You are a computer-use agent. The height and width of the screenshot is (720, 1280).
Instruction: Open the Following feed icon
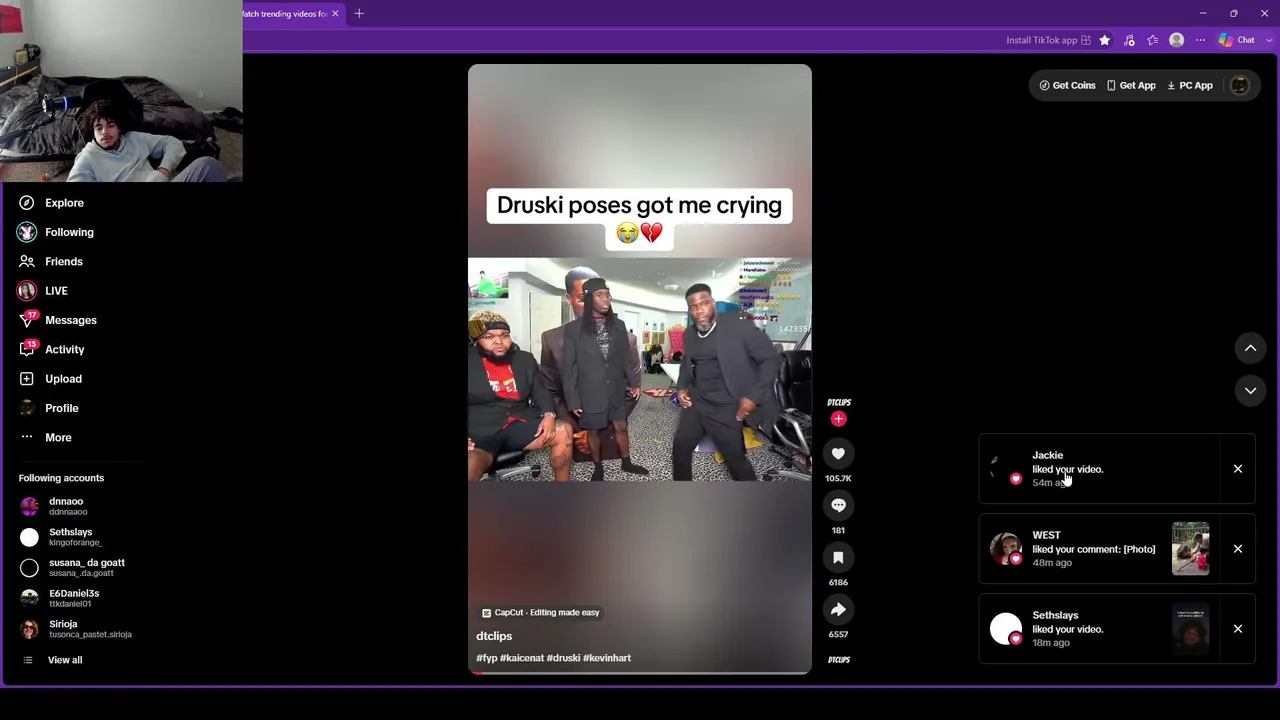(x=27, y=232)
